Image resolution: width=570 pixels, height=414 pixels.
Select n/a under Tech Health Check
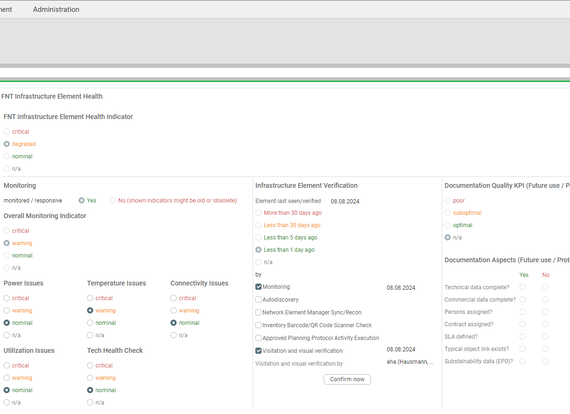click(x=90, y=402)
